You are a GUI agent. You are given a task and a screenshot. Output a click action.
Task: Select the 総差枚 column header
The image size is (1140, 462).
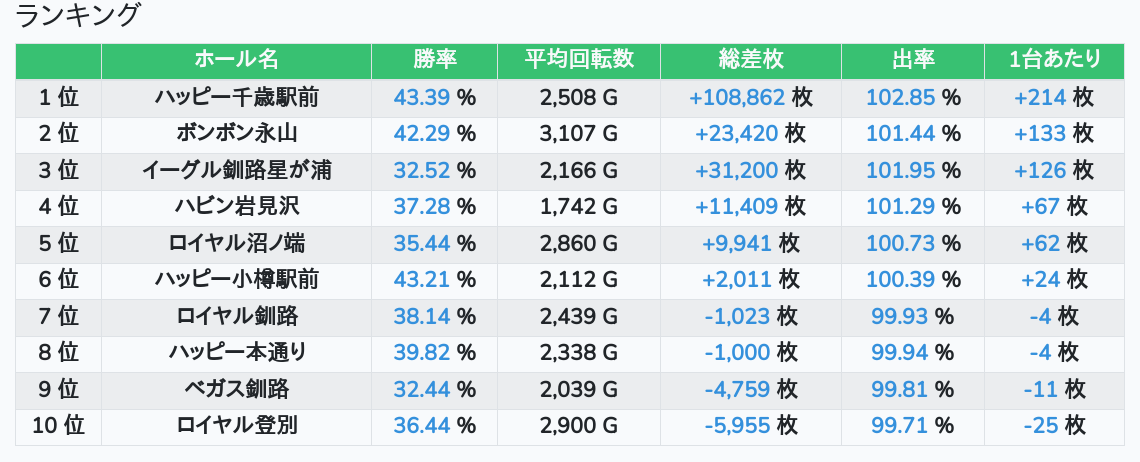[x=750, y=60]
